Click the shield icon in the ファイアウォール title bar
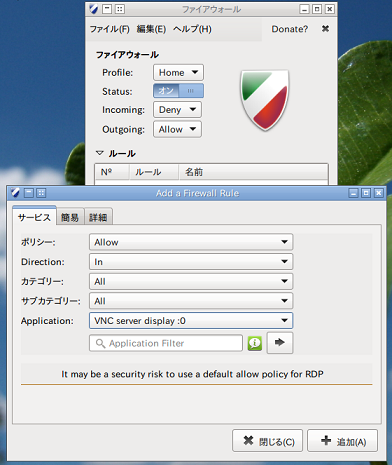The image size is (392, 465). [x=94, y=9]
